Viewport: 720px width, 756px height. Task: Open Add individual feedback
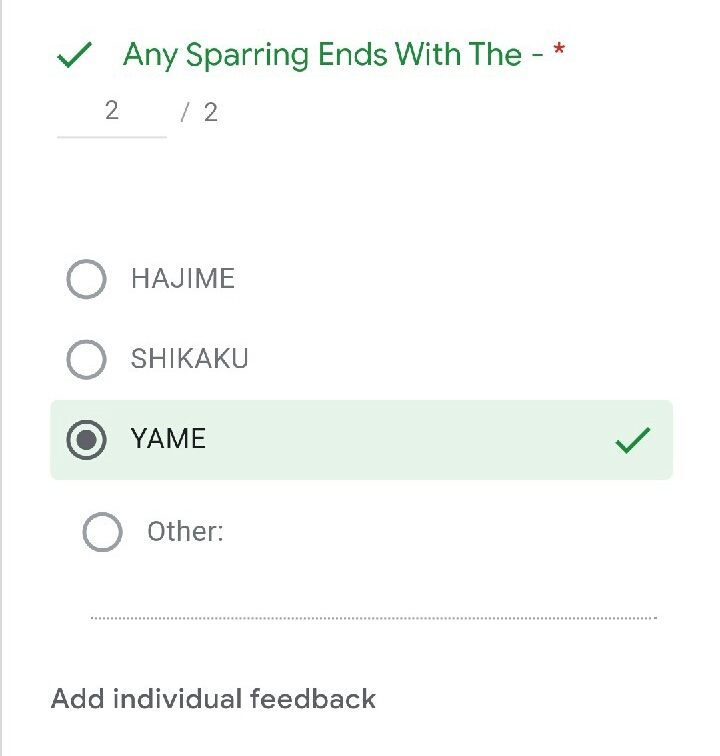(213, 698)
